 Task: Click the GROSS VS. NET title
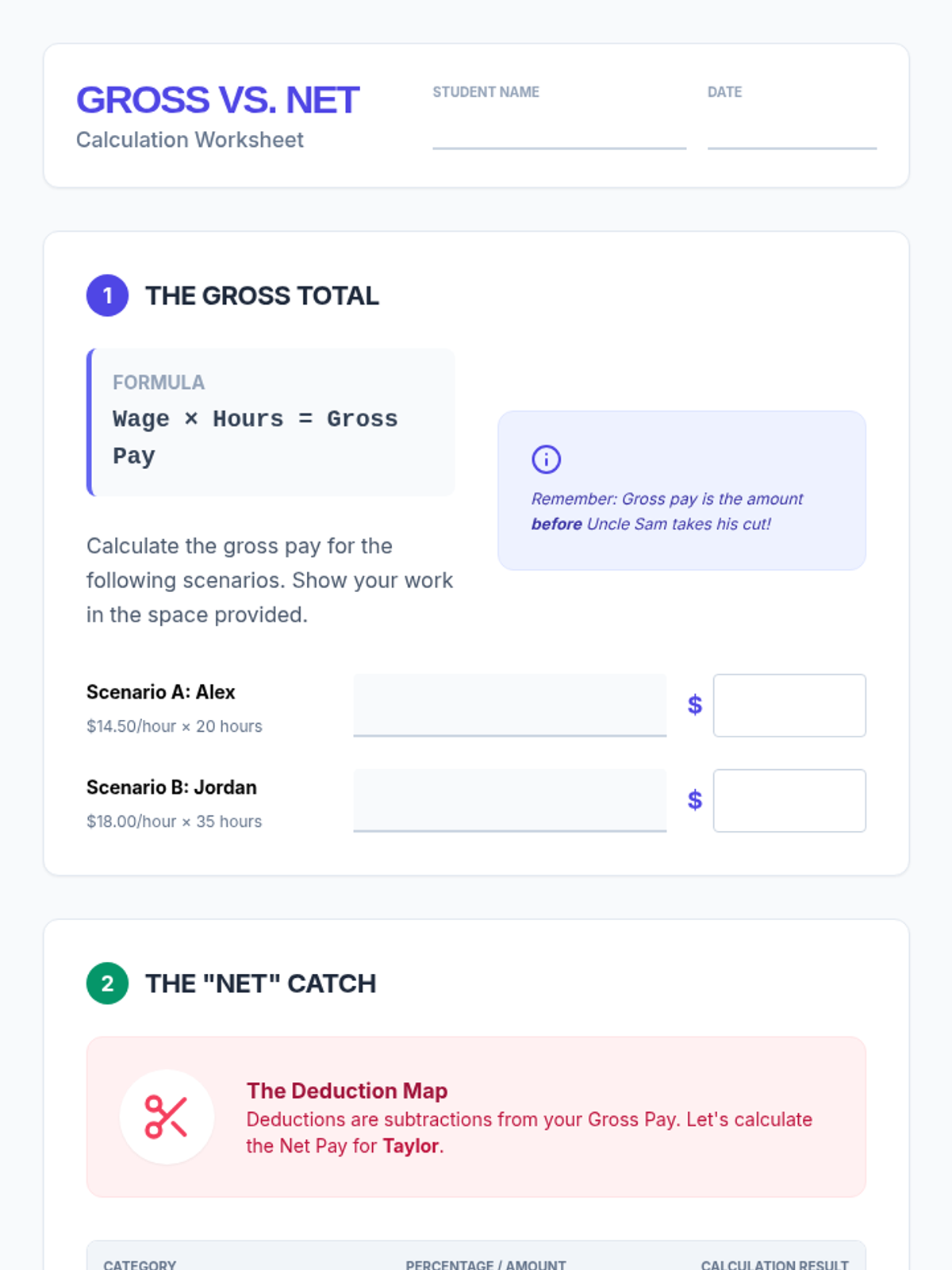(217, 100)
